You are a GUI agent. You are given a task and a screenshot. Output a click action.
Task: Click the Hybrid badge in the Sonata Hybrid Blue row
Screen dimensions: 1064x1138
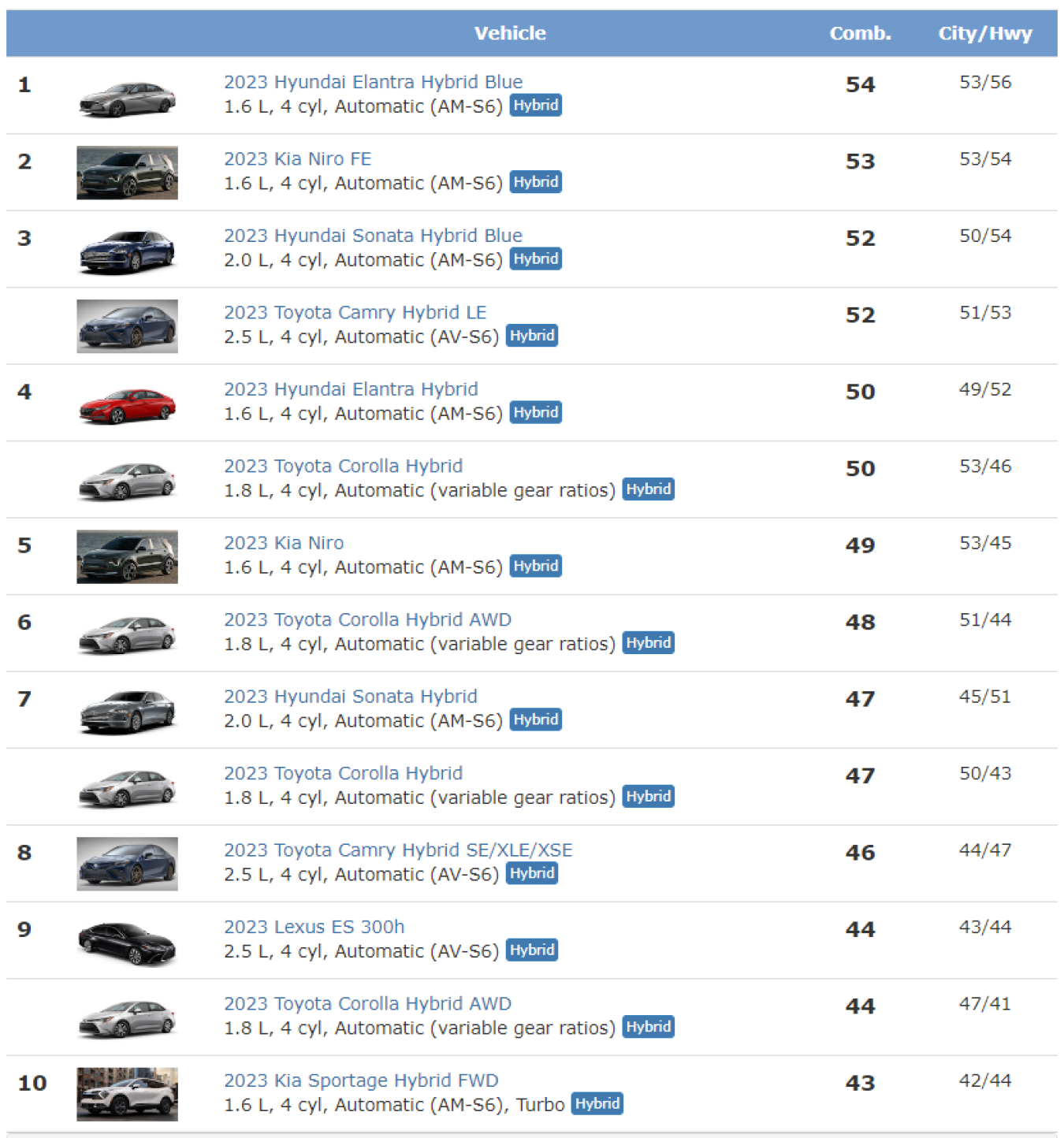click(x=536, y=259)
